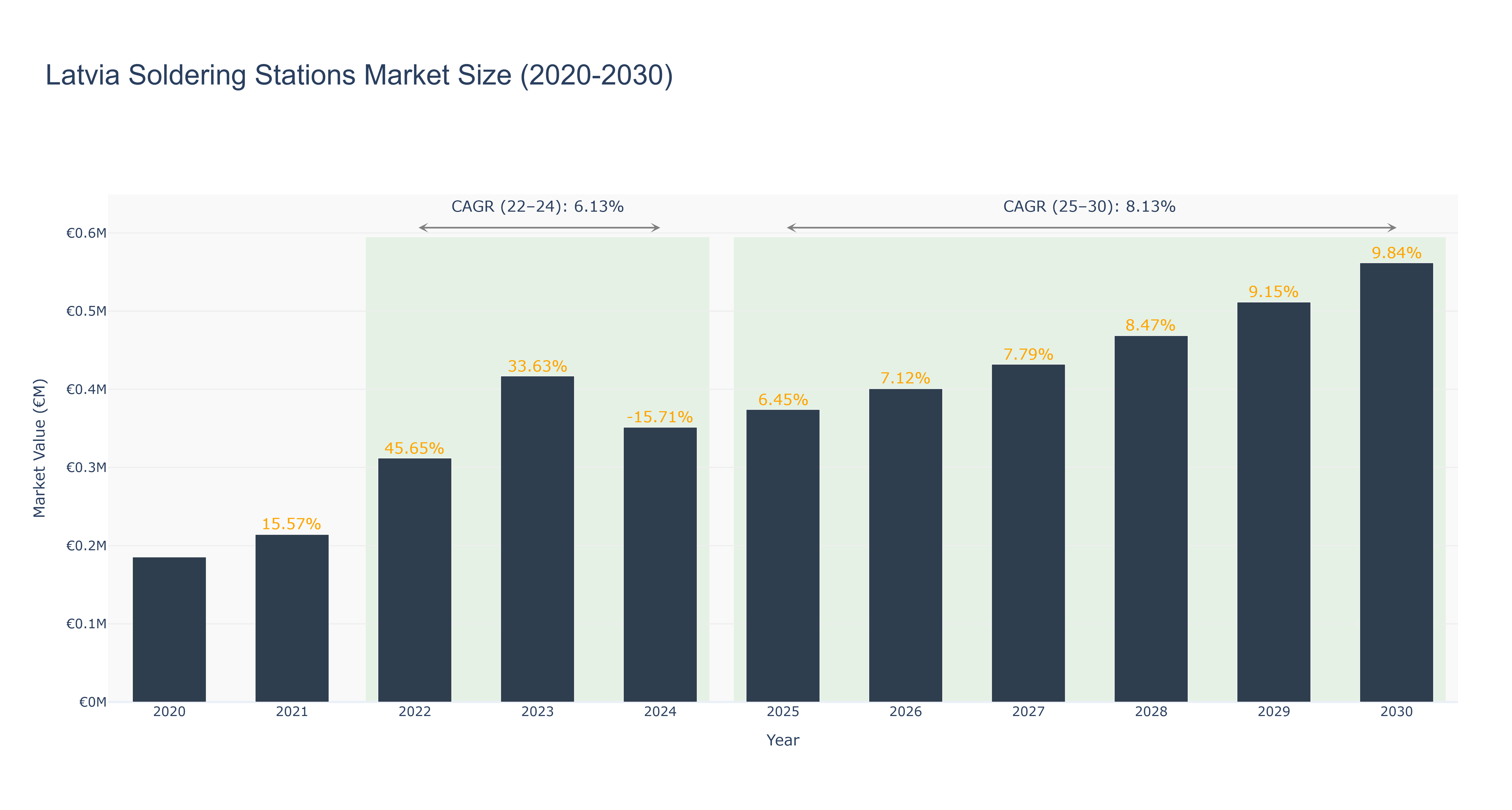Click the 2020 x-axis year label
This screenshot has height=810, width=1512.
coord(169,711)
